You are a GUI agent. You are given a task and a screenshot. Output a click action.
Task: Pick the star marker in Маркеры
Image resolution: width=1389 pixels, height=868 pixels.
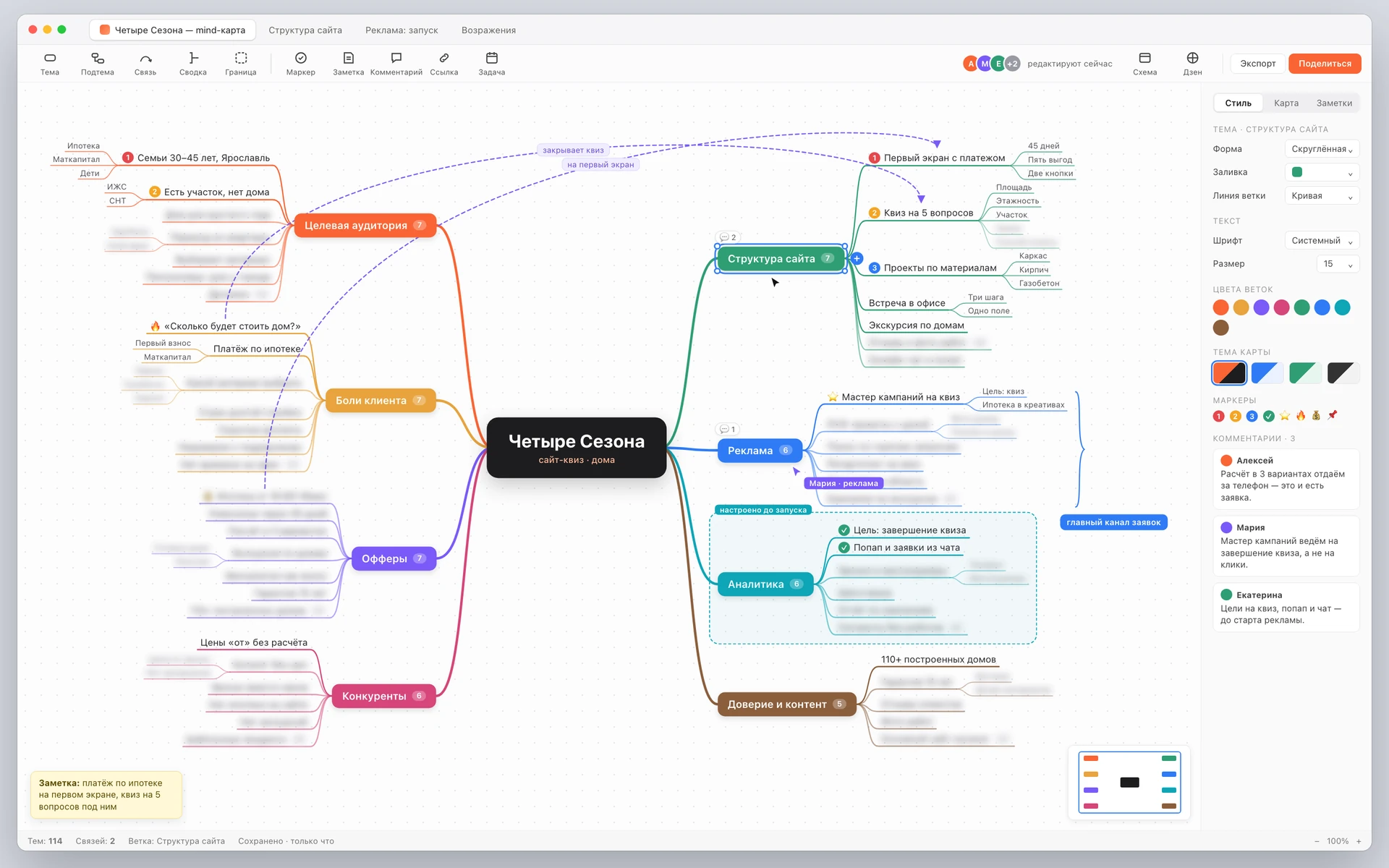[x=1285, y=416]
